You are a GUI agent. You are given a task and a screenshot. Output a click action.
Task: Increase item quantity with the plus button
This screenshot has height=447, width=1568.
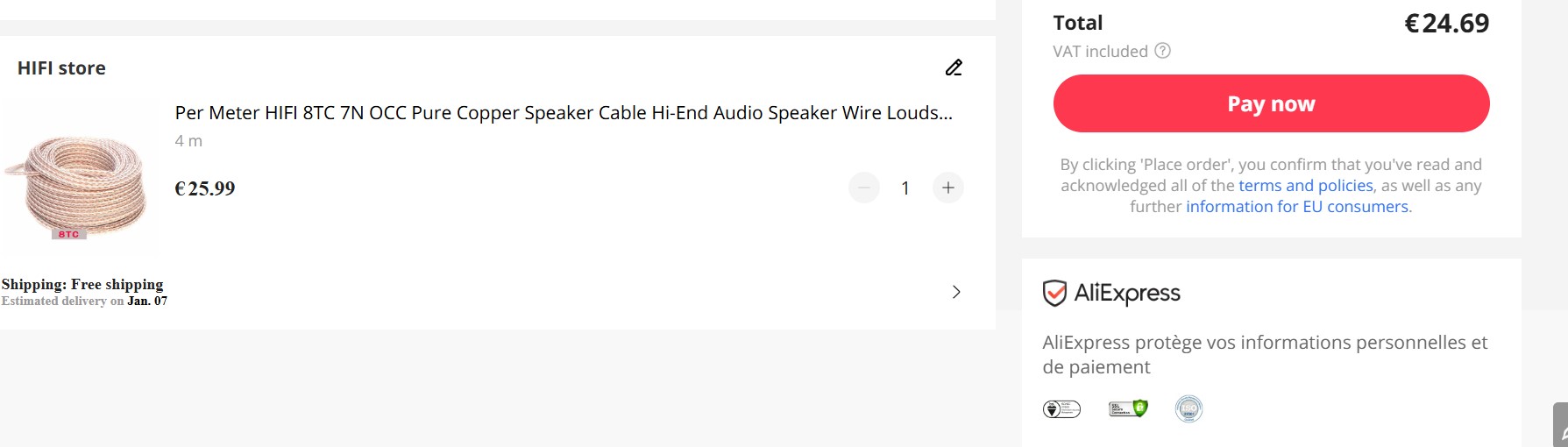pyautogui.click(x=947, y=188)
